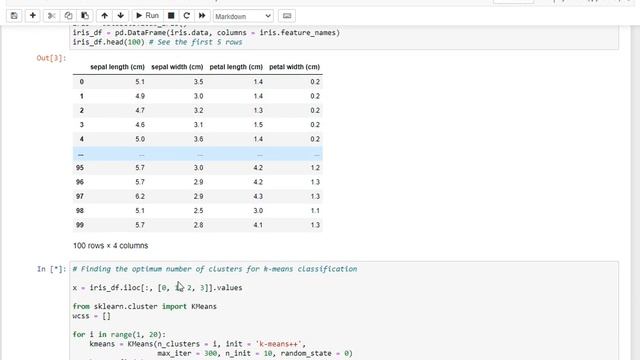Click petal length value 1.5 in row 3
Image resolution: width=640 pixels, height=360 pixels.
258,125
